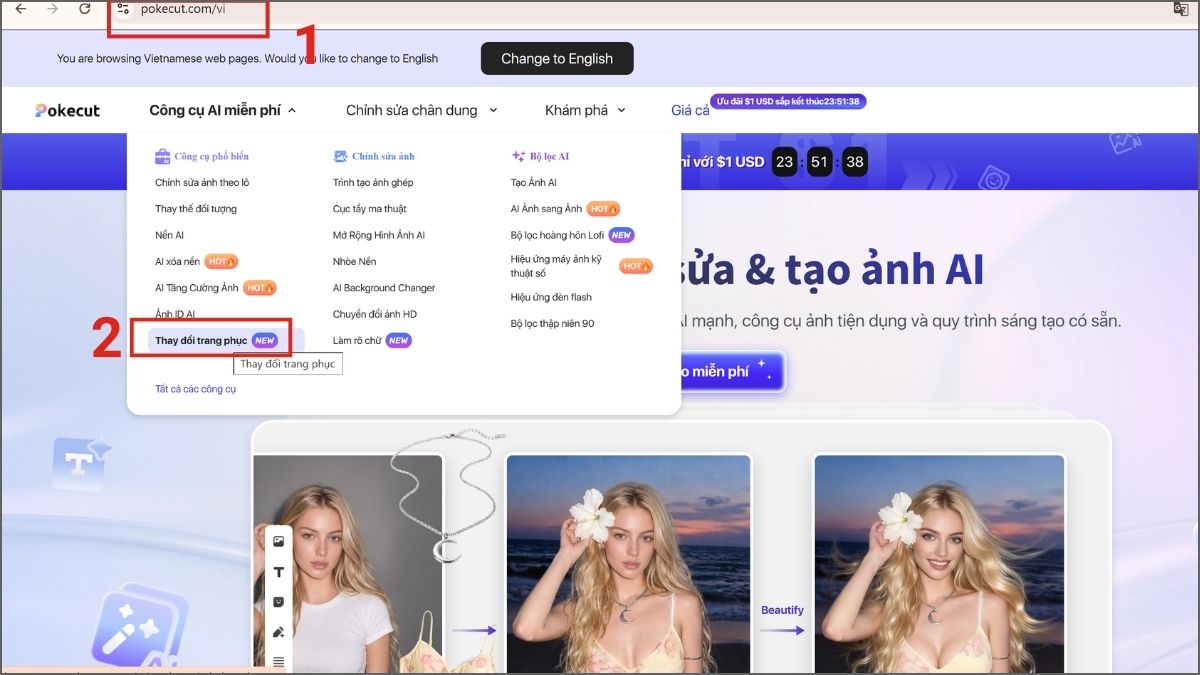1200x675 pixels.
Task: Choose "Bộ lọc thập niên 90" from the menu
Action: pyautogui.click(x=552, y=323)
